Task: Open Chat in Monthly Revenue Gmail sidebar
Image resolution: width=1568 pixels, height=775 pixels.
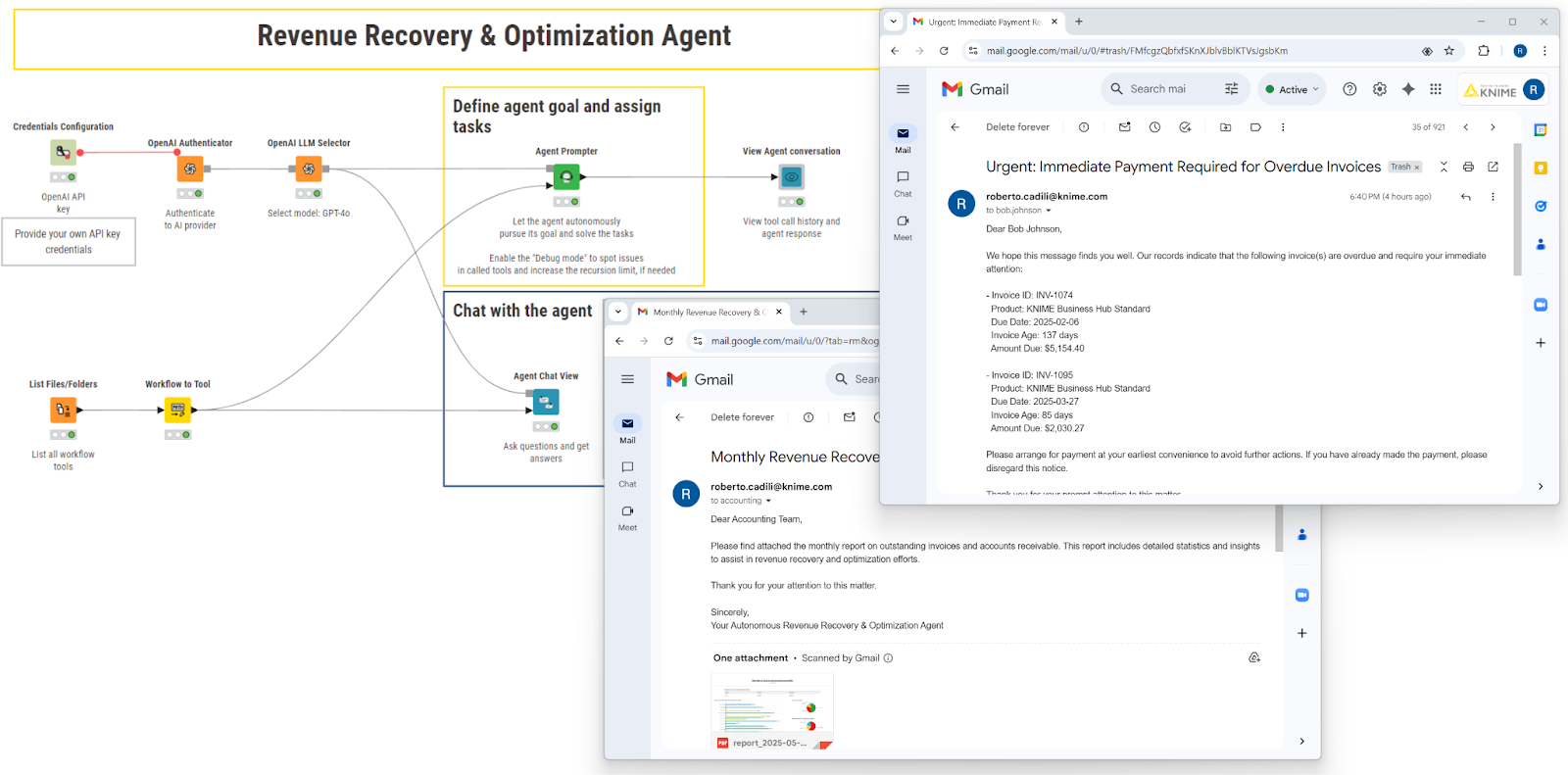Action: point(627,474)
